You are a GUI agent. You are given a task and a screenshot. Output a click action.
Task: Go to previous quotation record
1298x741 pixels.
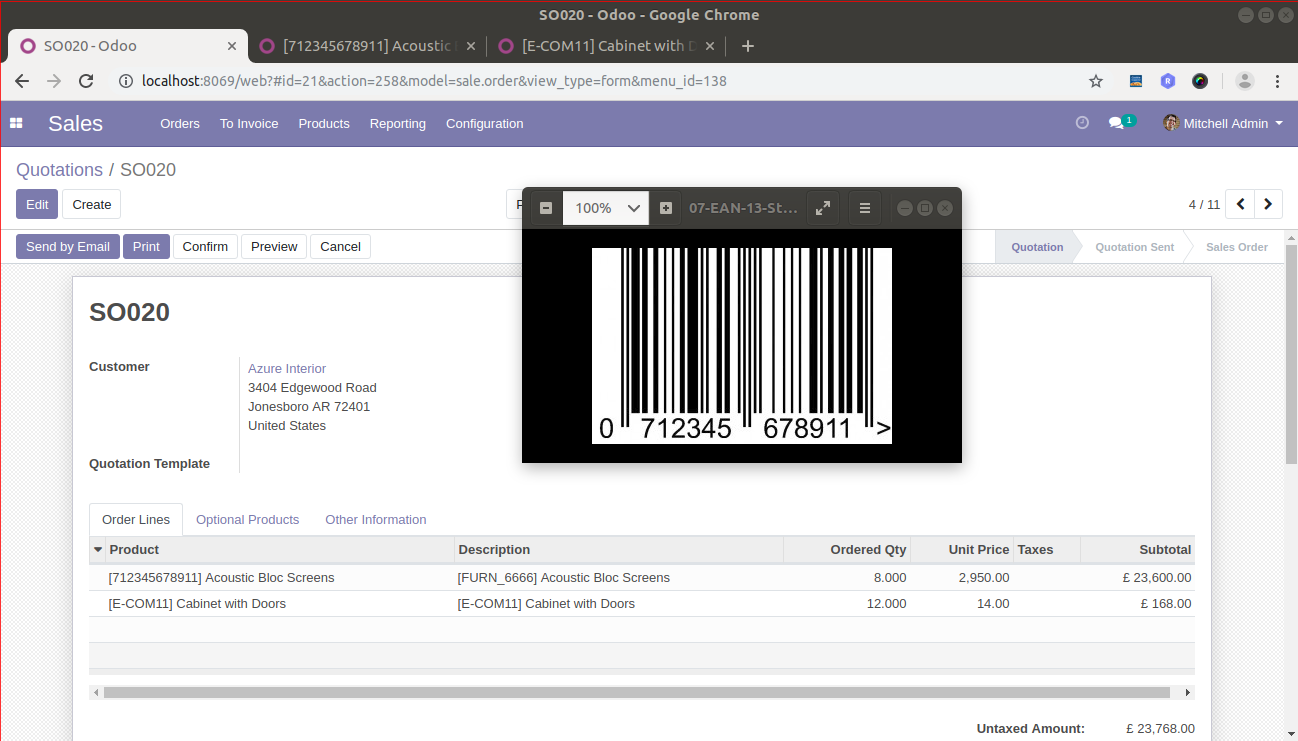1240,204
